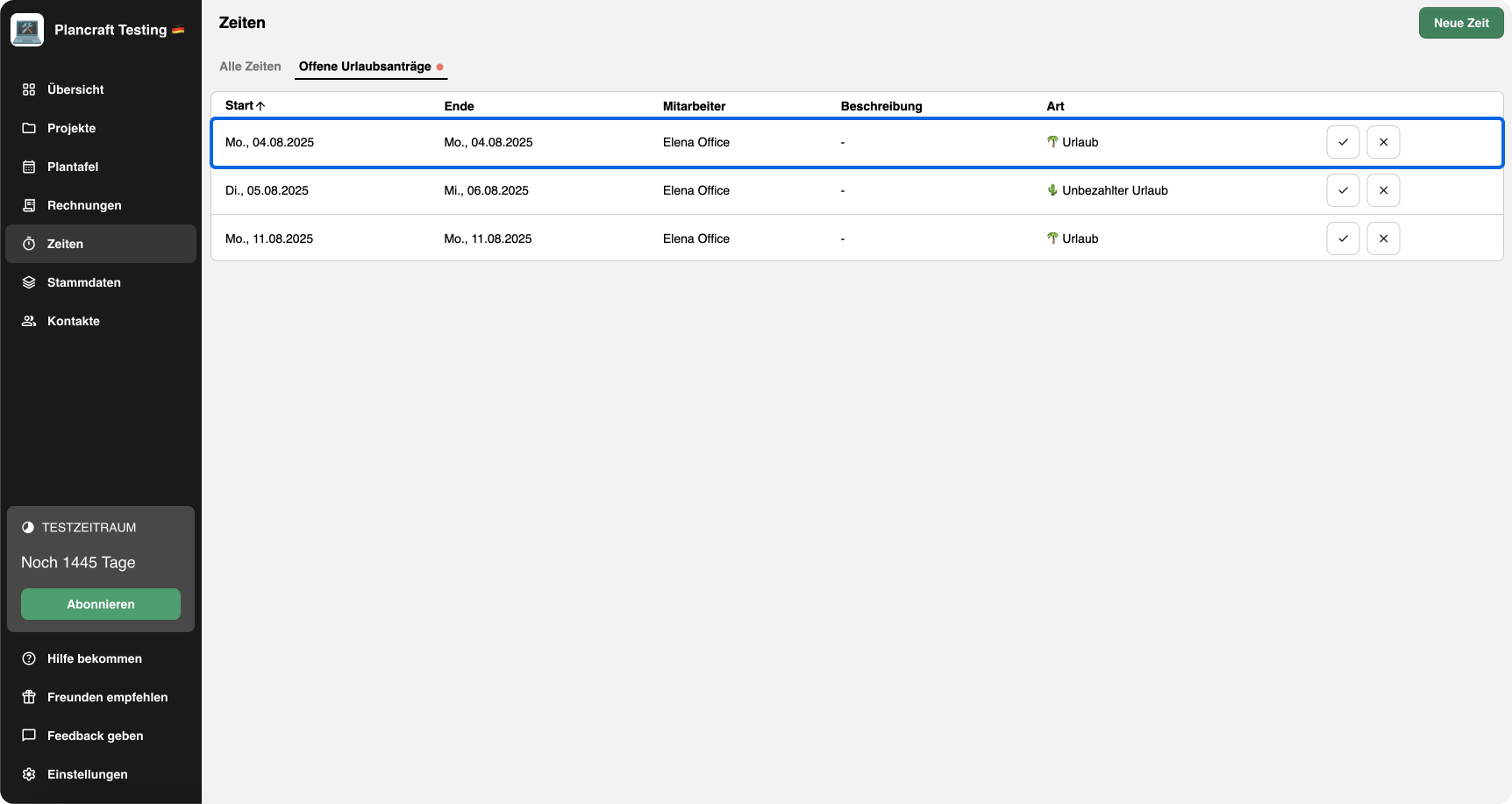Reject the 11.08.2025 Urlaub request X
Viewport: 1512px width, 804px height.
pyautogui.click(x=1383, y=238)
